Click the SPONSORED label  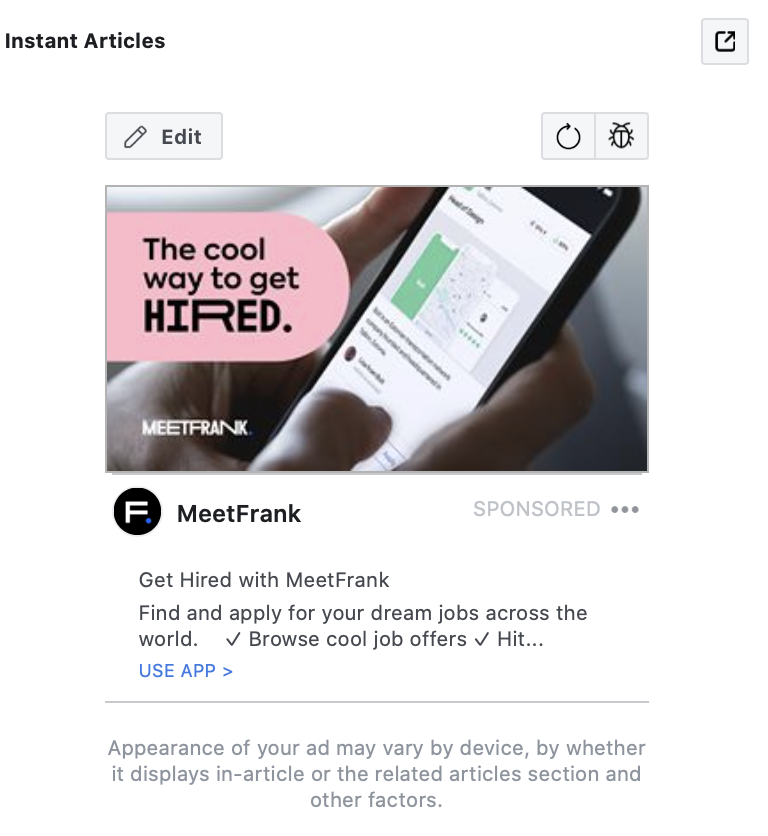click(538, 509)
